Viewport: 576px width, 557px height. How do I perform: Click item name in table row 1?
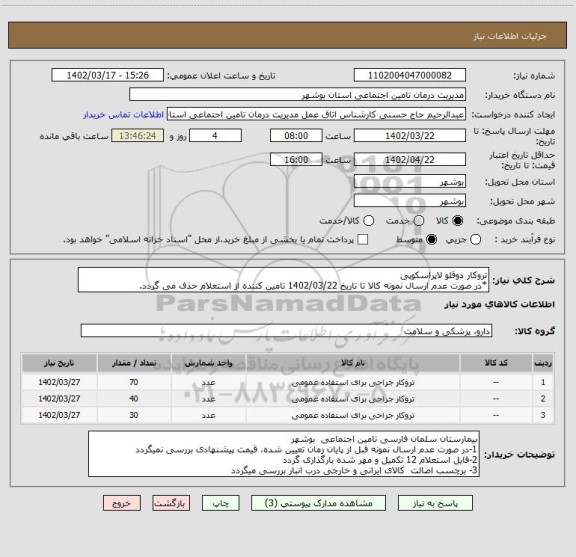click(353, 382)
